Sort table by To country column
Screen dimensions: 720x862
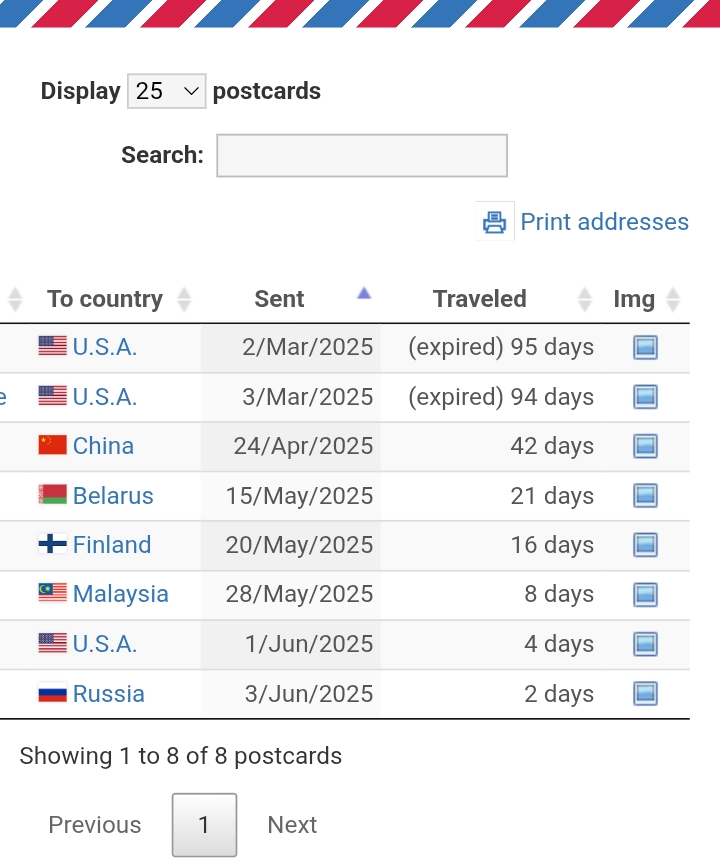(x=116, y=299)
